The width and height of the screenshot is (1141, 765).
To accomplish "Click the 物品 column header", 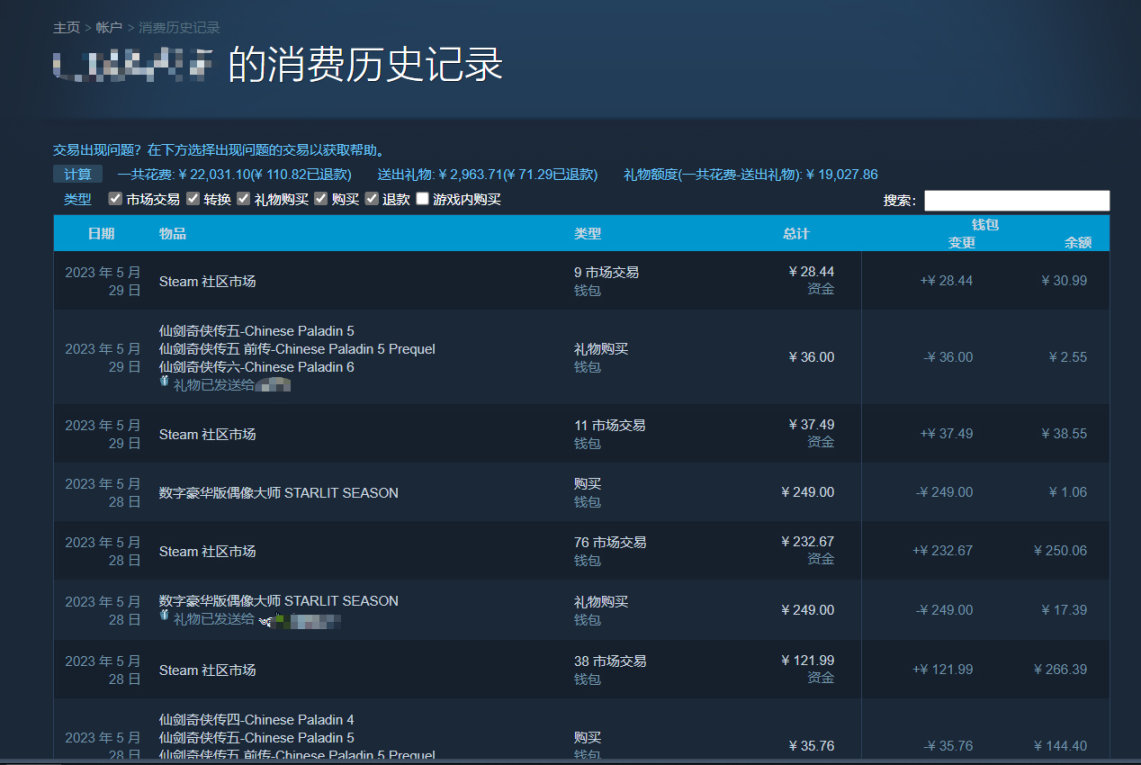I will pos(172,234).
